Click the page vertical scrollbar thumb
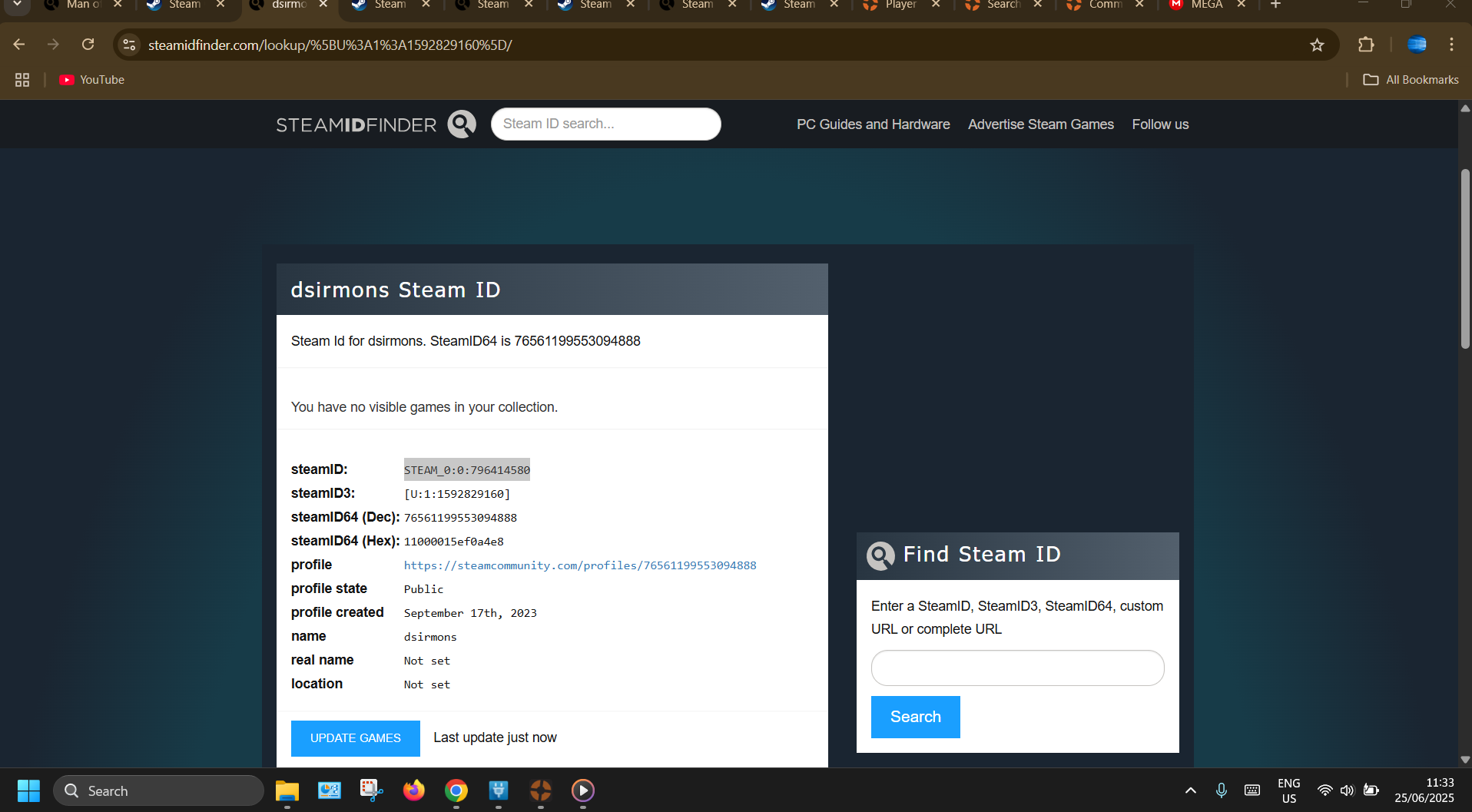 pyautogui.click(x=1465, y=260)
